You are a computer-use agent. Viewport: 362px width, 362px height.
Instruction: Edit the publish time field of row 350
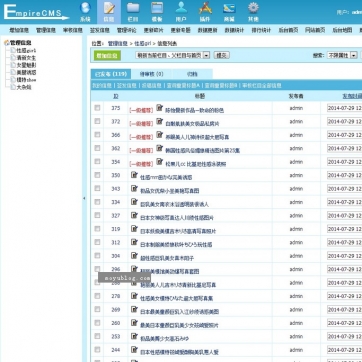(344, 175)
